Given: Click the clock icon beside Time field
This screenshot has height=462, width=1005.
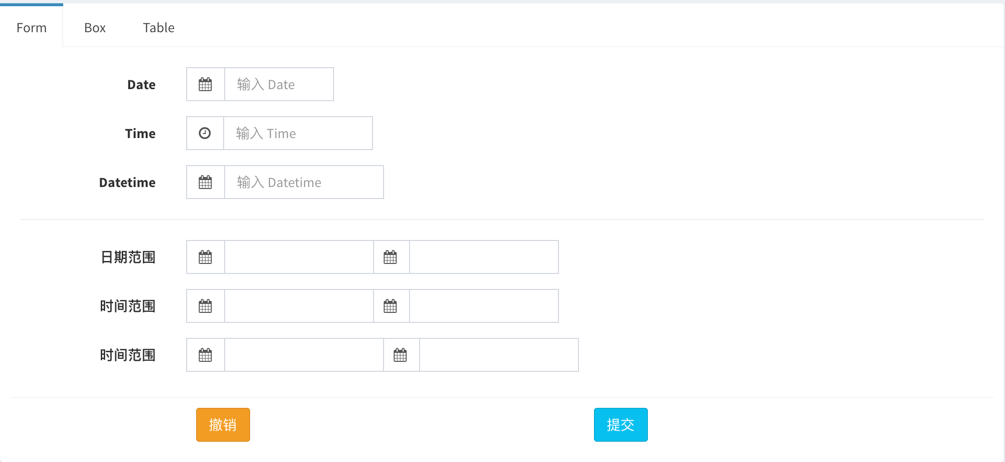Looking at the screenshot, I should (x=204, y=133).
